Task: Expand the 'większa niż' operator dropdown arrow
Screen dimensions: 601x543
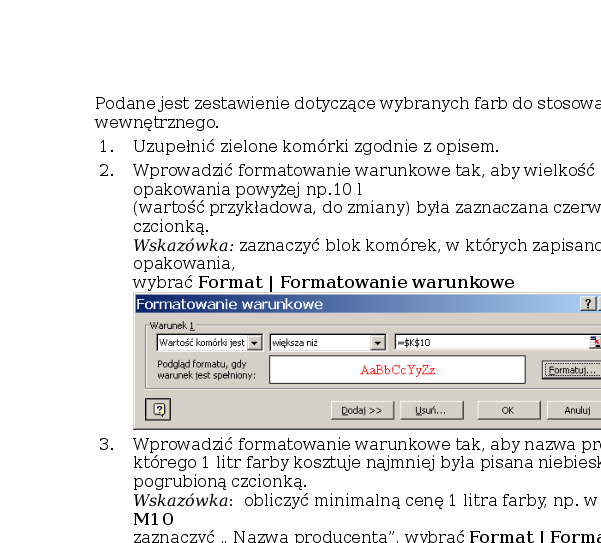Action: pyautogui.click(x=377, y=343)
